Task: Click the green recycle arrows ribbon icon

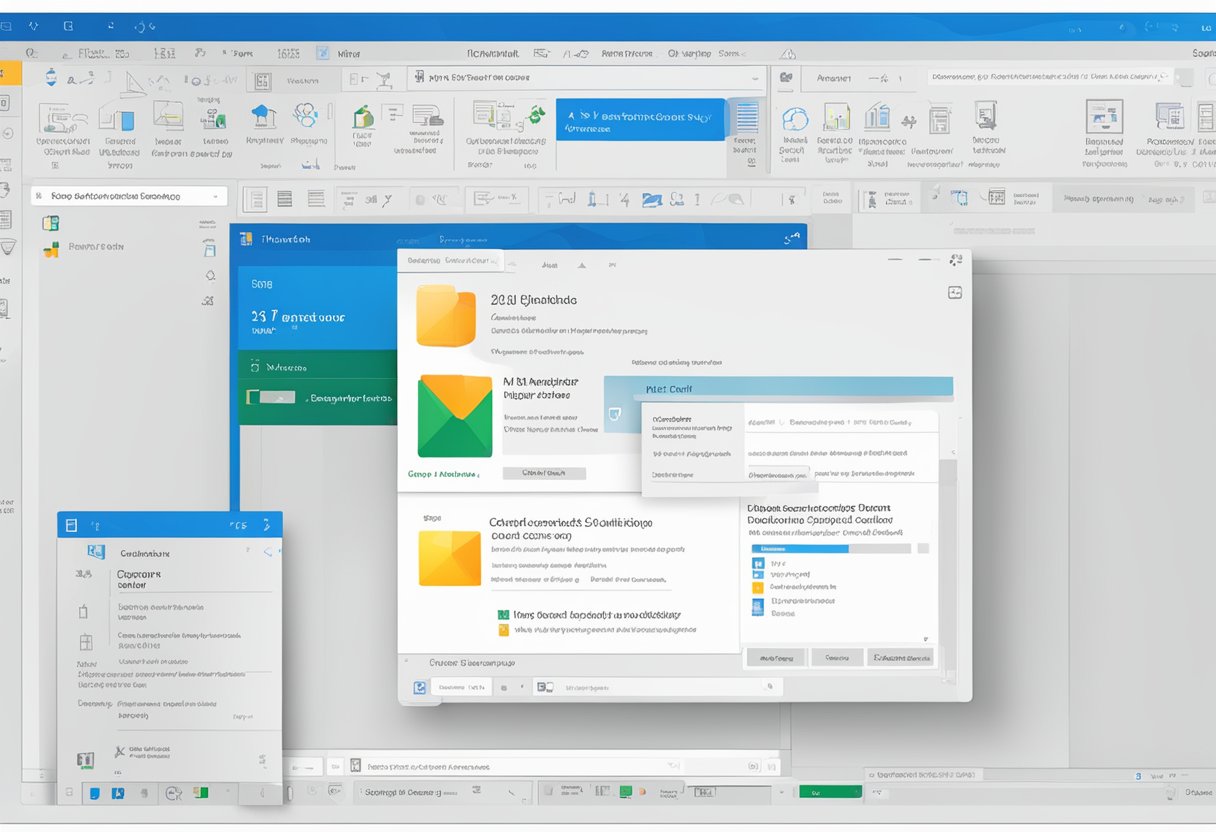Action: 534,116
